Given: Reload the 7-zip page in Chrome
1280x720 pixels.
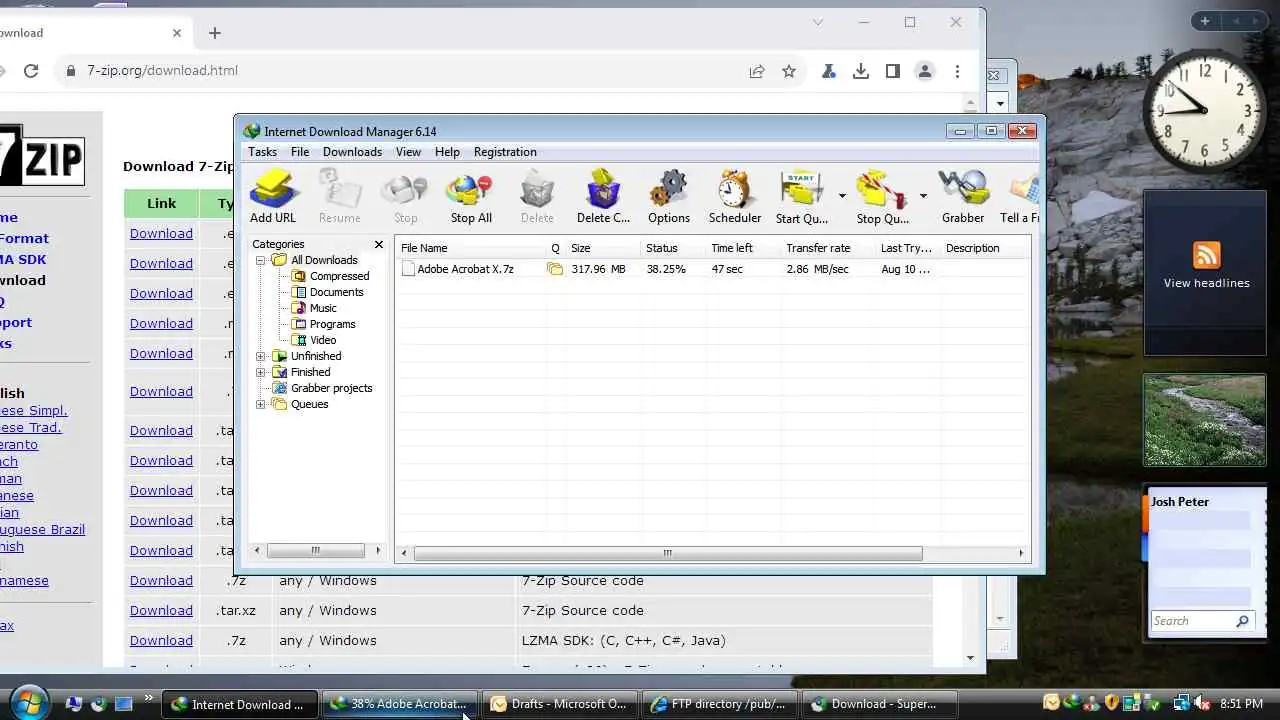Looking at the screenshot, I should click(31, 71).
